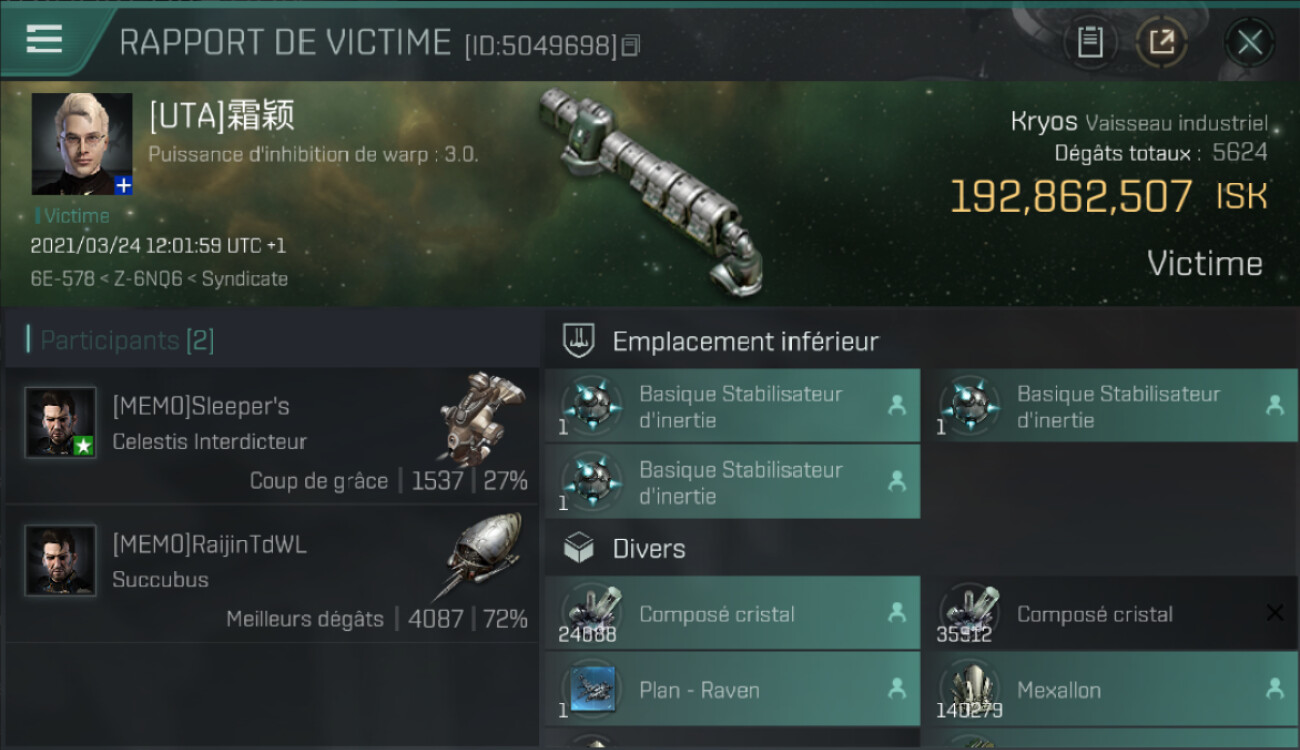The width and height of the screenshot is (1300, 750).
Task: Open the clipboard report icon
Action: click(1089, 42)
